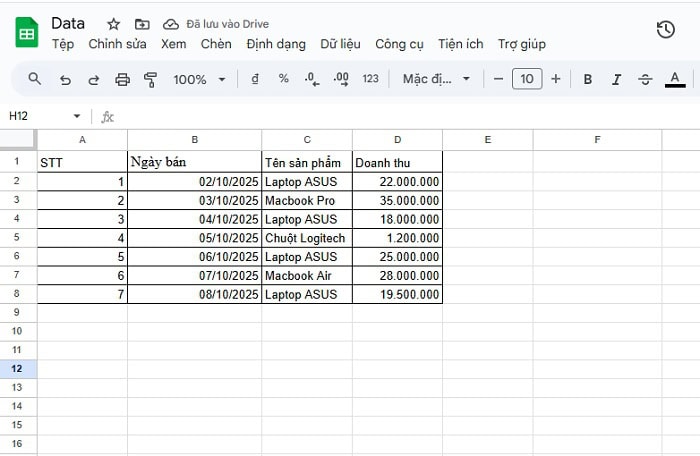
Task: Click the move to folder icon
Action: [x=142, y=24]
